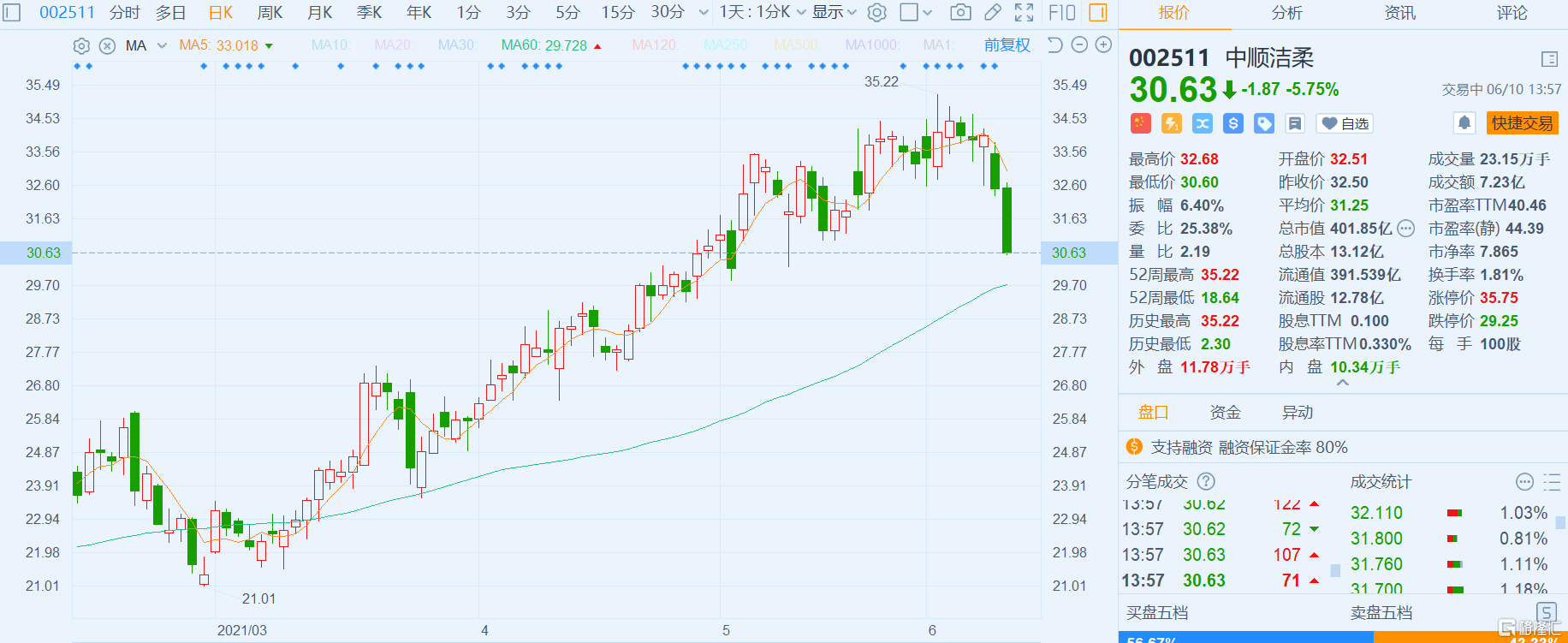Open chart settings gear in top toolbar

pyautogui.click(x=876, y=12)
